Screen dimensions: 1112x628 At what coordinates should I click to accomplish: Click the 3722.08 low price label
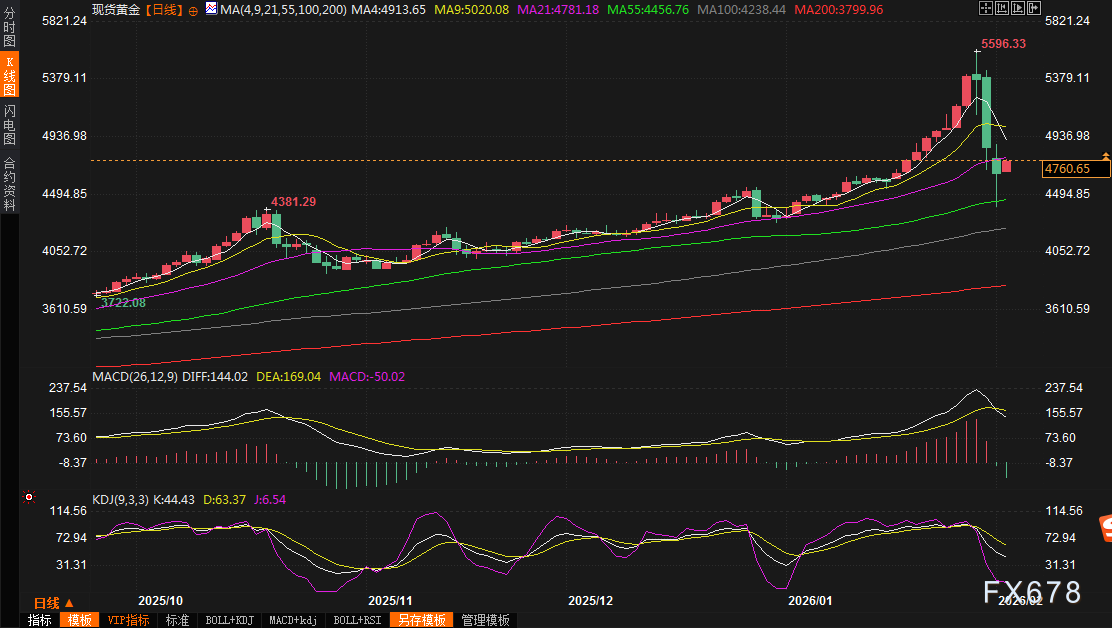click(x=123, y=303)
